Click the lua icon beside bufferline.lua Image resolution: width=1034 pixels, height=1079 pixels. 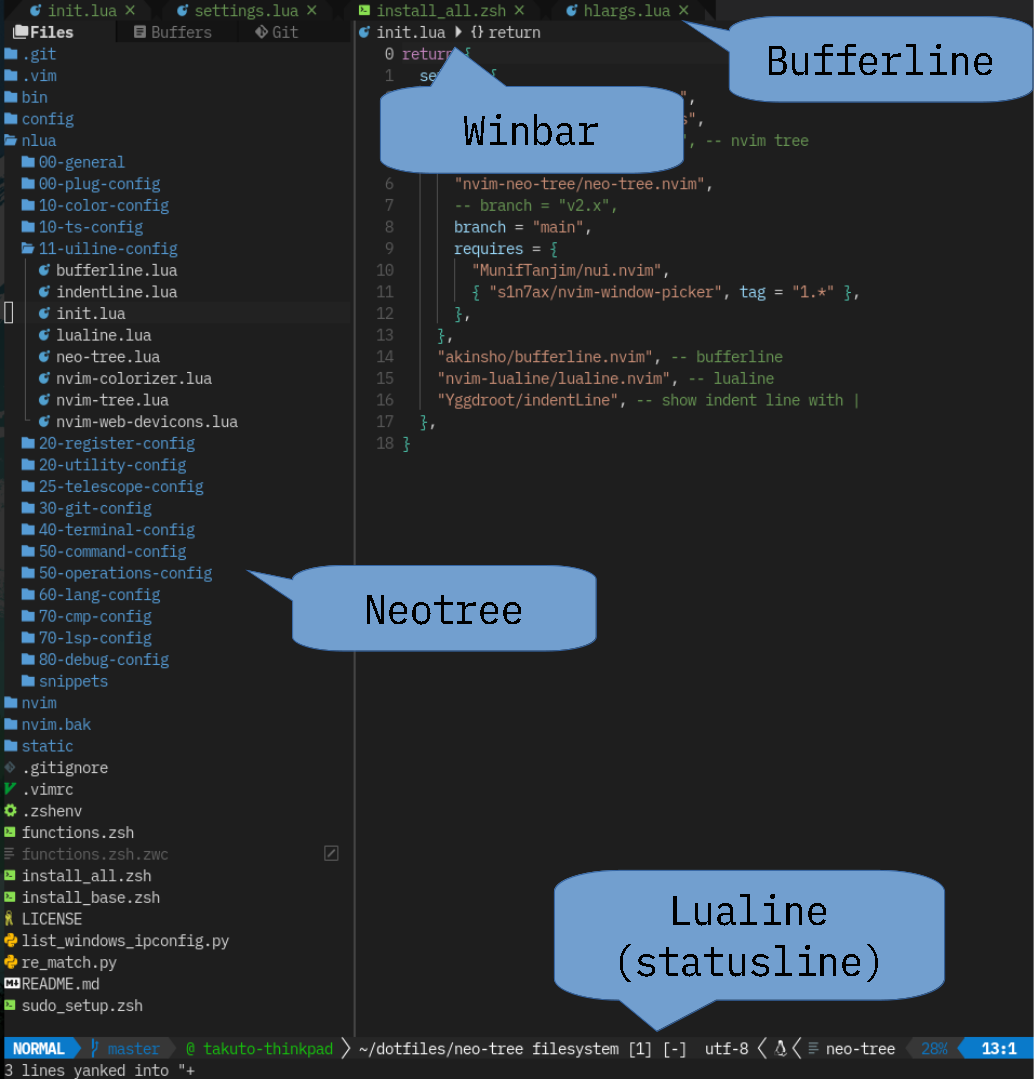click(x=44, y=270)
